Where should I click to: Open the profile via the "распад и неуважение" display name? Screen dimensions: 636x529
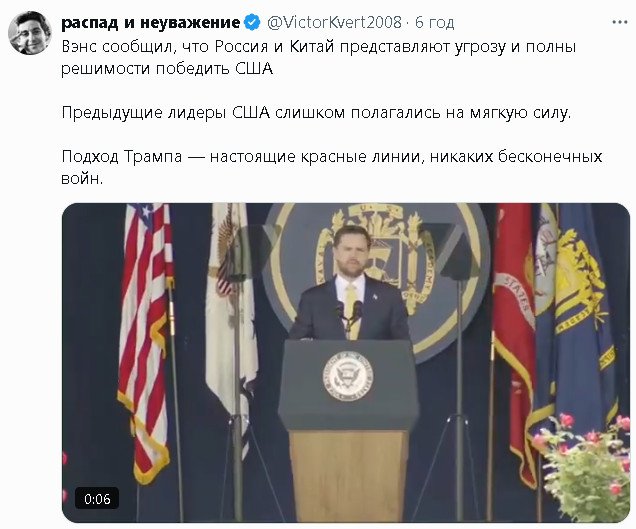pyautogui.click(x=151, y=22)
